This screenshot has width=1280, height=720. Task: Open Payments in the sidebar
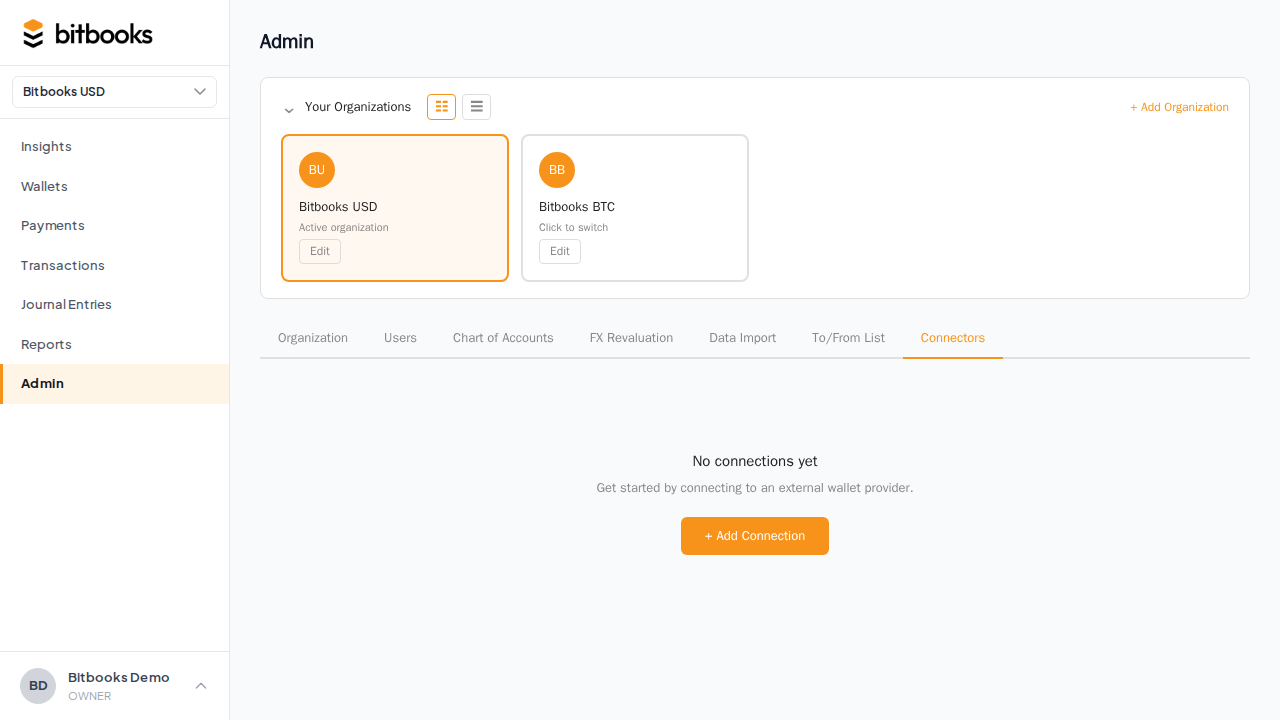point(114,226)
